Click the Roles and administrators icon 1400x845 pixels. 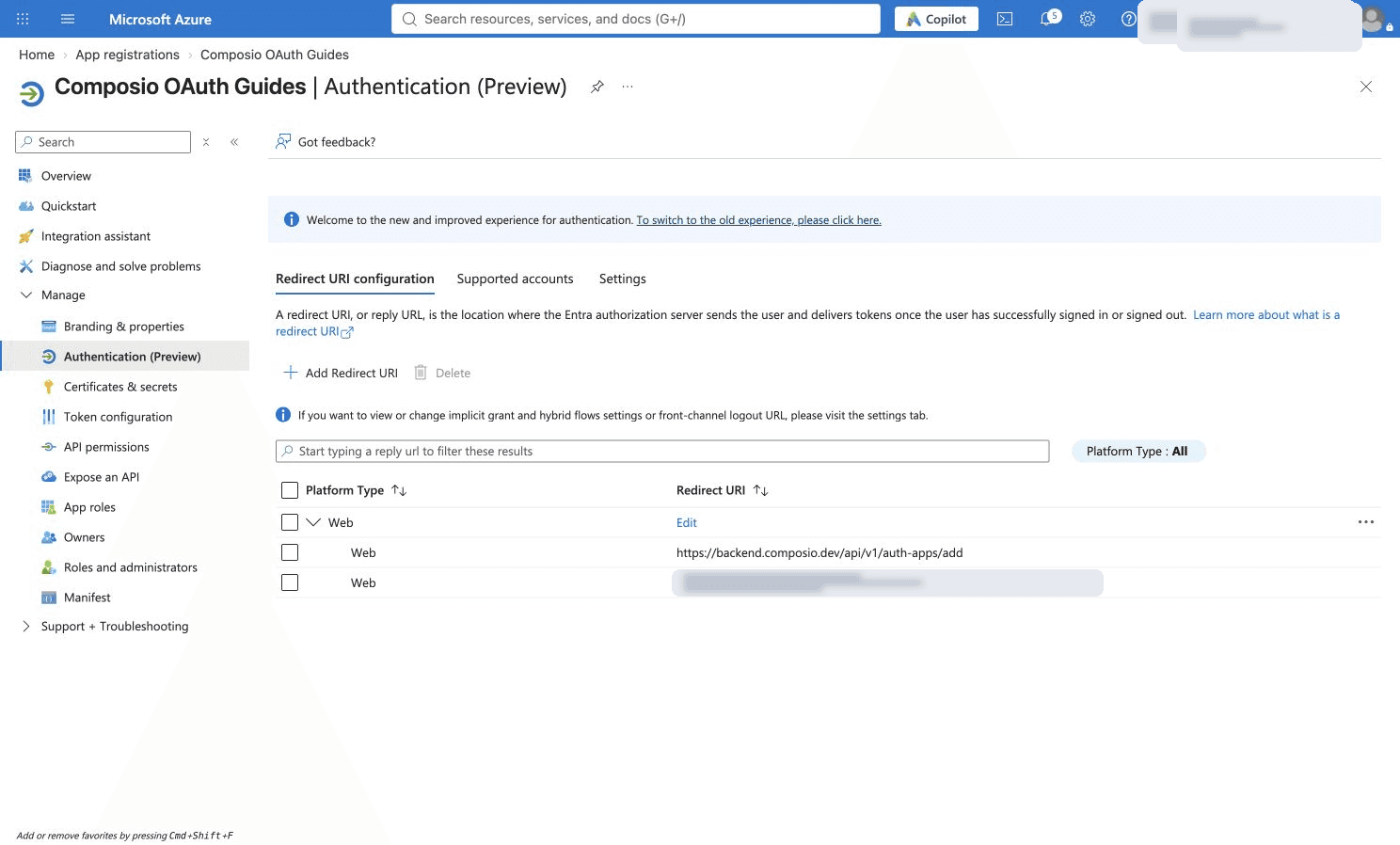[x=49, y=567]
